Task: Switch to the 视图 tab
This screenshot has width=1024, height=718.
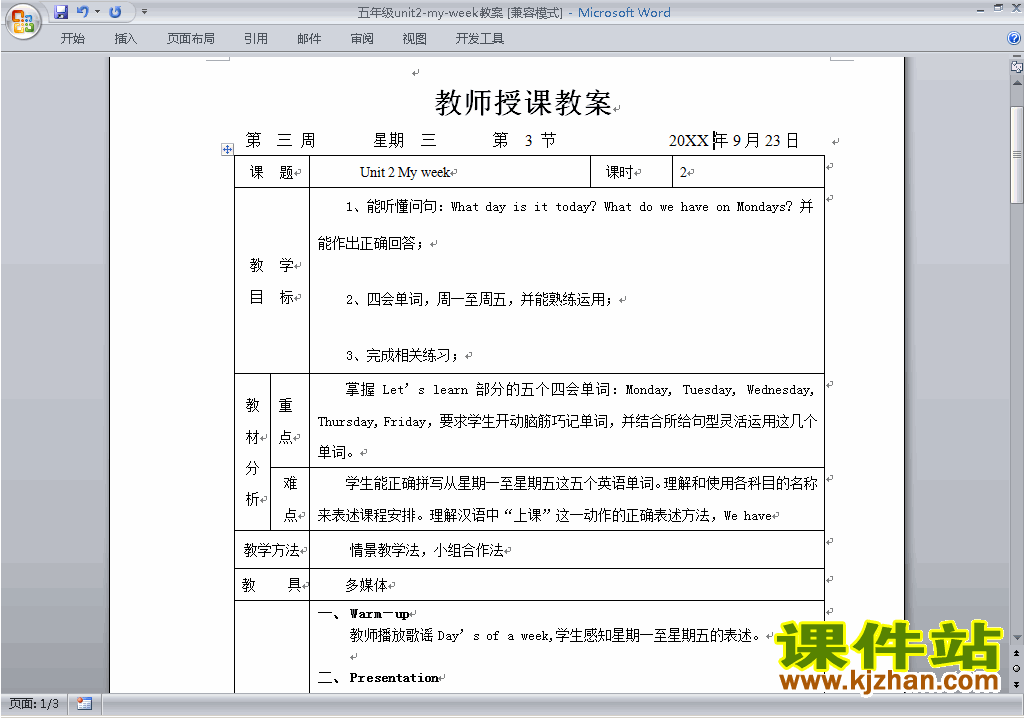Action: coord(415,39)
